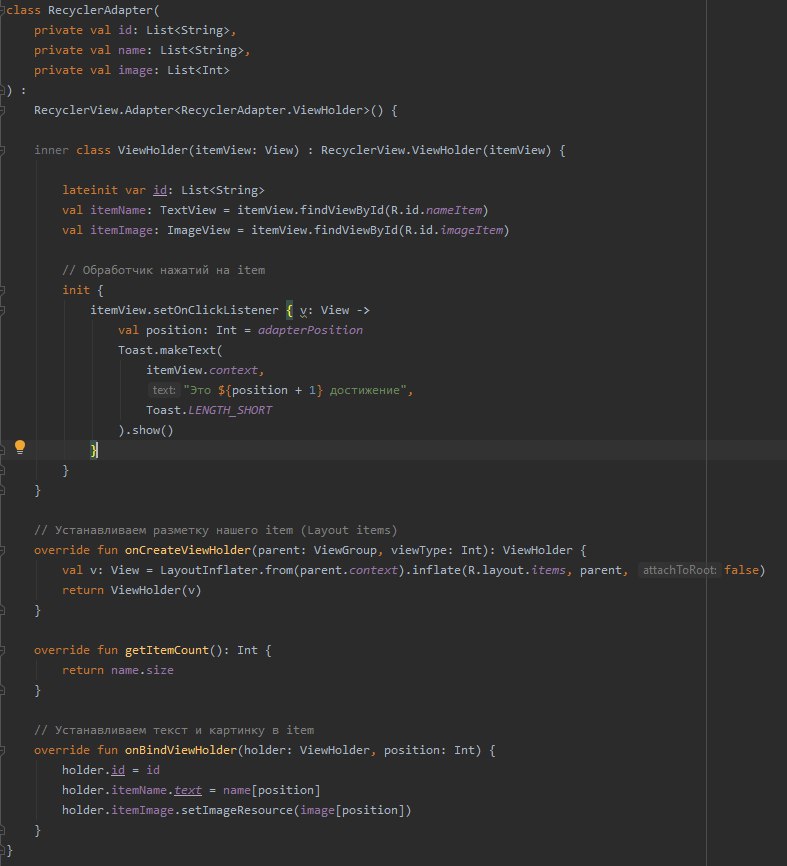
Task: Collapse the onBindViewHolder function fold marker
Action: pyautogui.click(x=2, y=750)
